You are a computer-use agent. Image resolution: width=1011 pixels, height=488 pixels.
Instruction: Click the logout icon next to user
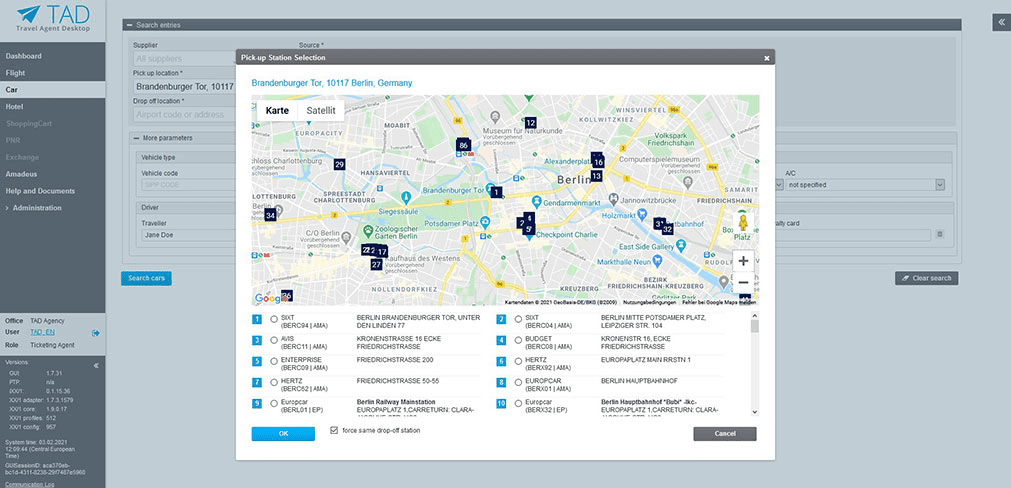(x=96, y=332)
